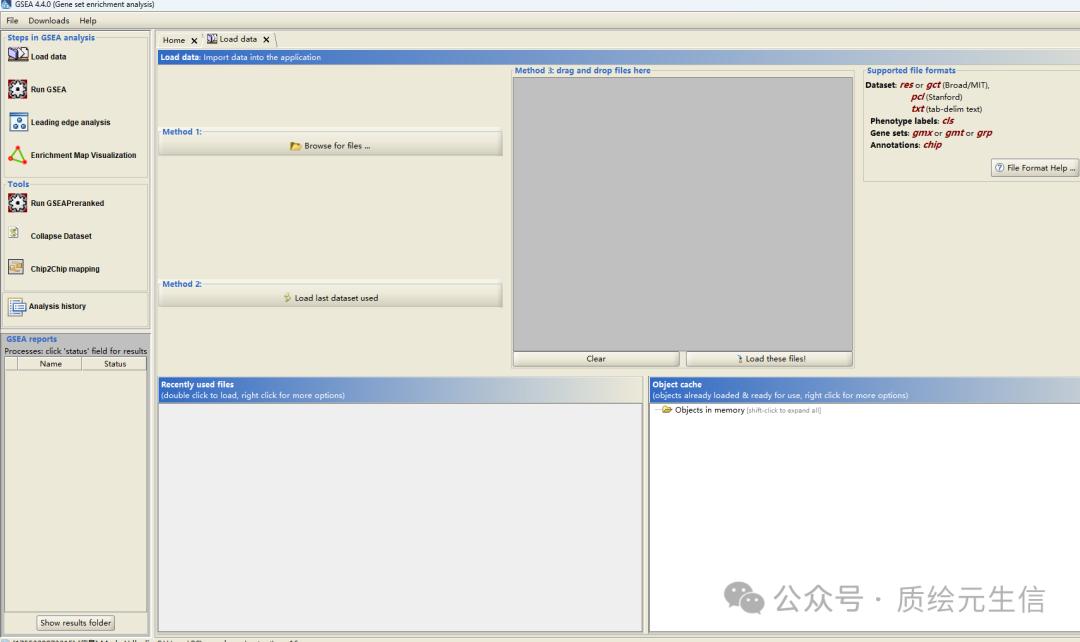This screenshot has width=1080, height=642.
Task: Click the folder icon on Browse for files
Action: [x=295, y=146]
